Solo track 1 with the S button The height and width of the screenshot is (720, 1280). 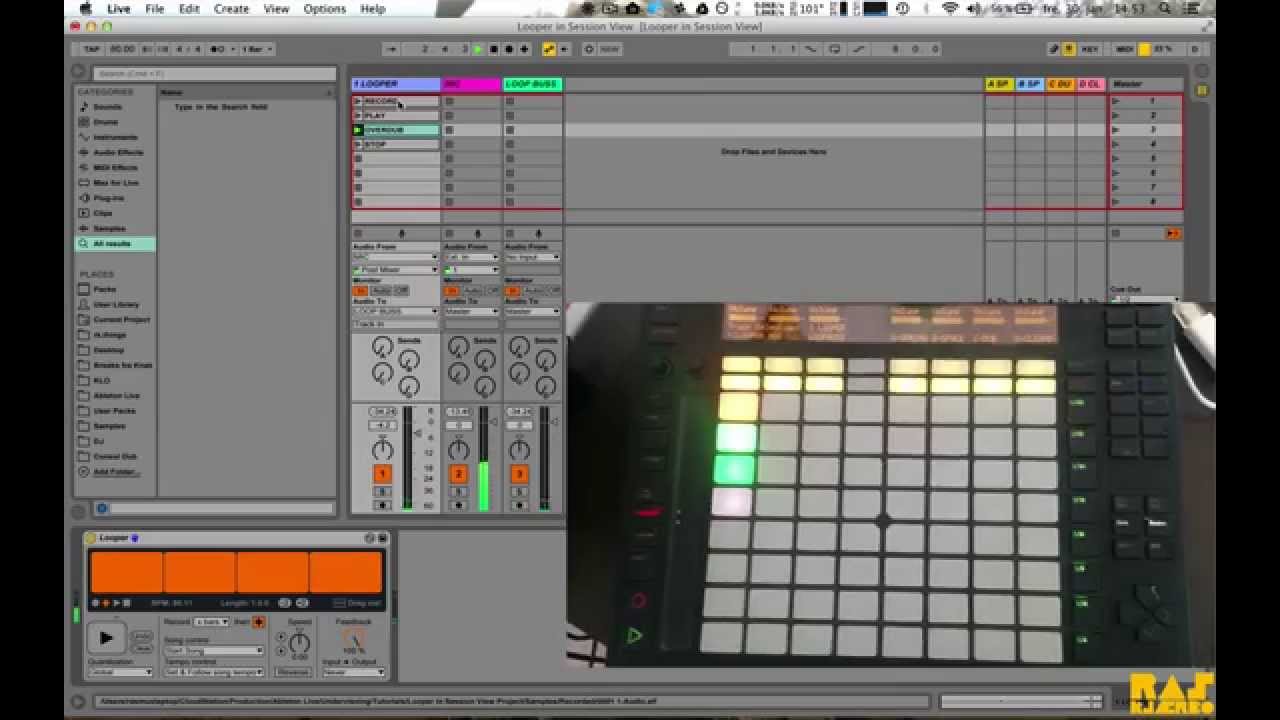pos(382,492)
